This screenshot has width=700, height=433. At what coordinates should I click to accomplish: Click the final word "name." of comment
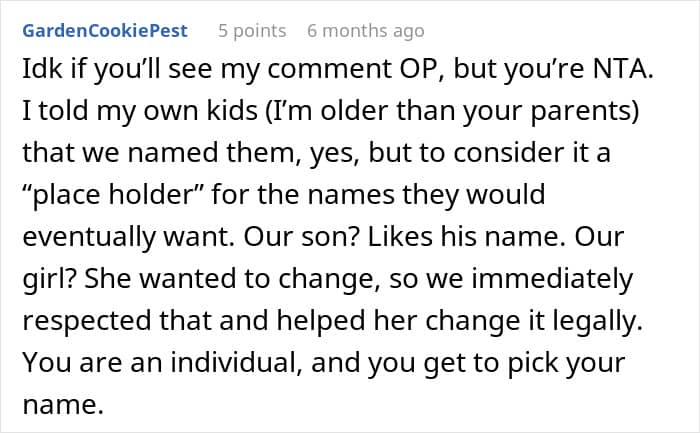click(x=63, y=405)
